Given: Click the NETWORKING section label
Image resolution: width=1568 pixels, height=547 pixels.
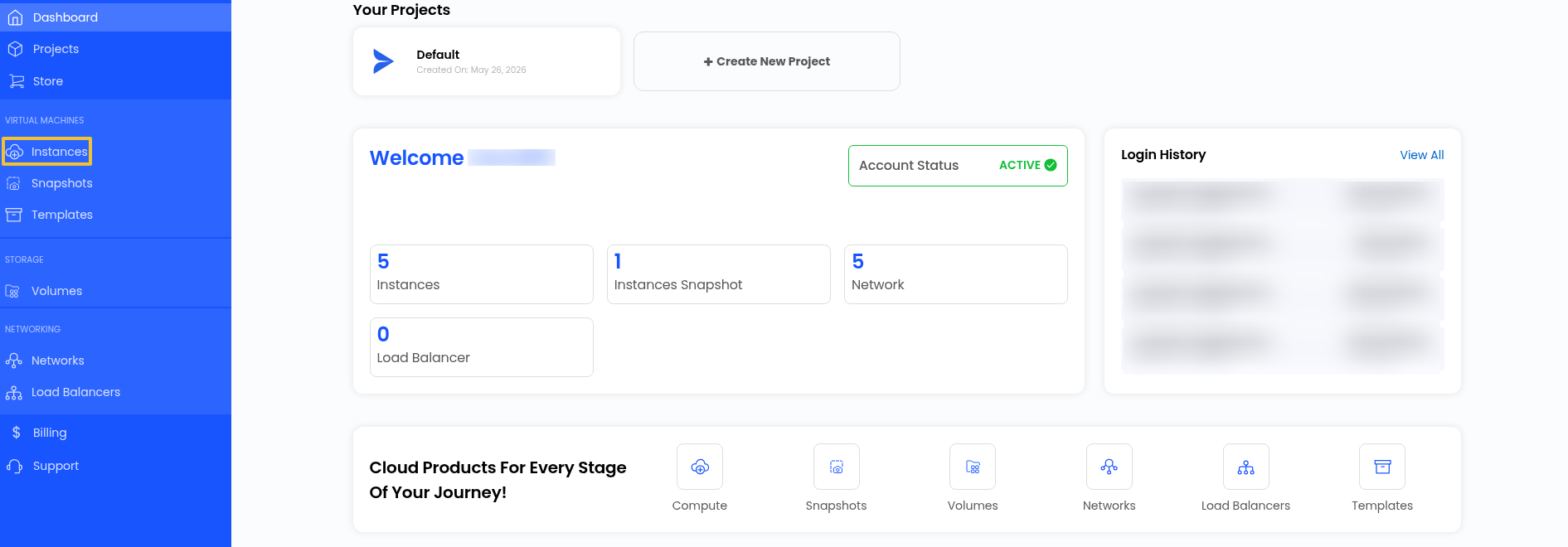Looking at the screenshot, I should (x=32, y=329).
